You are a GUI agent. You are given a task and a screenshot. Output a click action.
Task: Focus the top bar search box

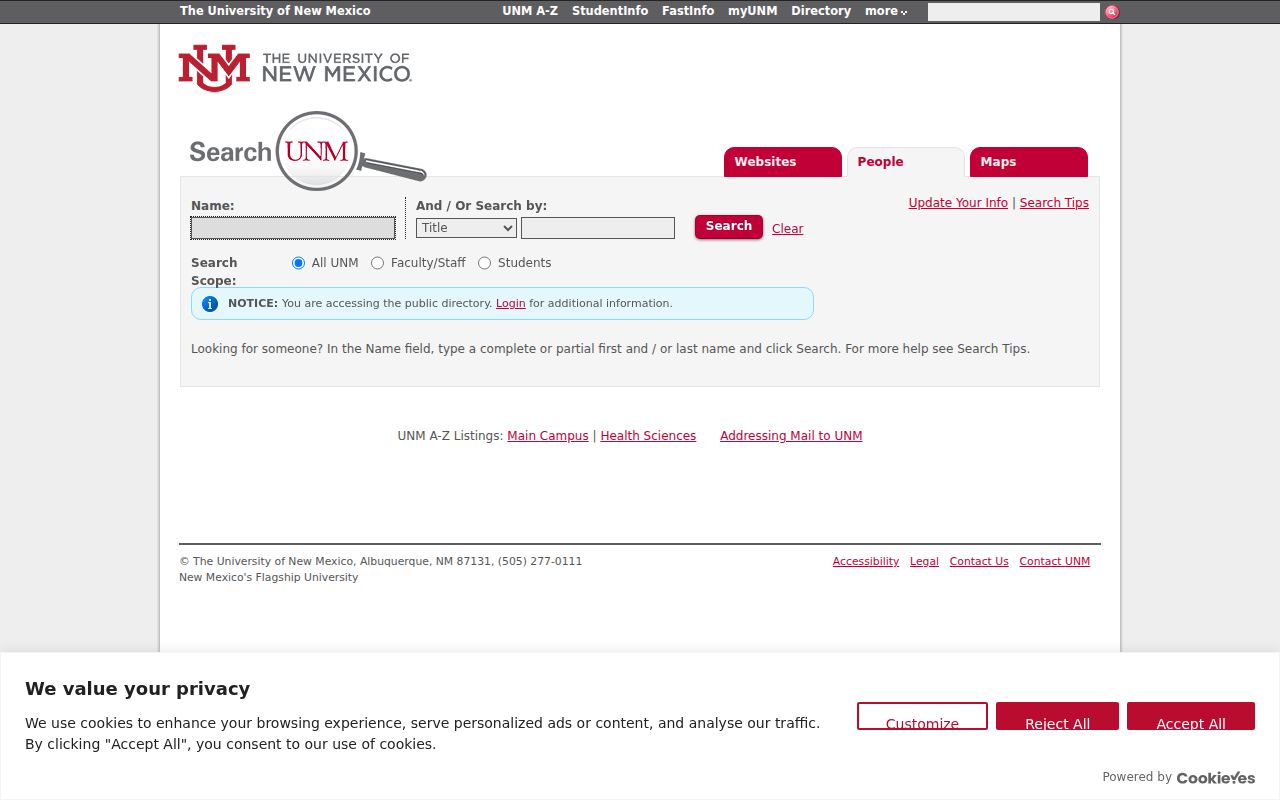click(x=1014, y=12)
